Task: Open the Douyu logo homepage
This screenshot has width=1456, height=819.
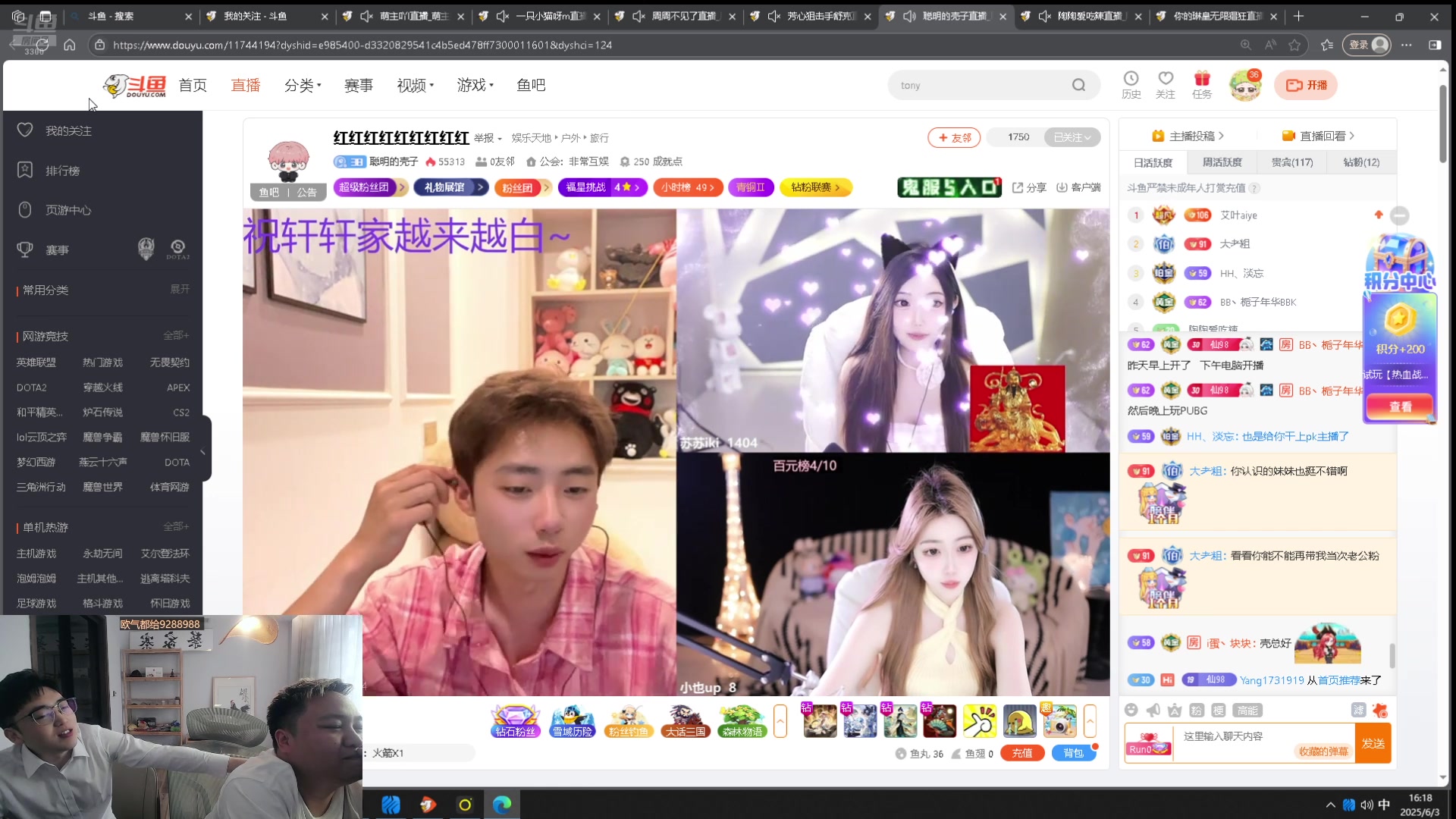Action: (134, 86)
